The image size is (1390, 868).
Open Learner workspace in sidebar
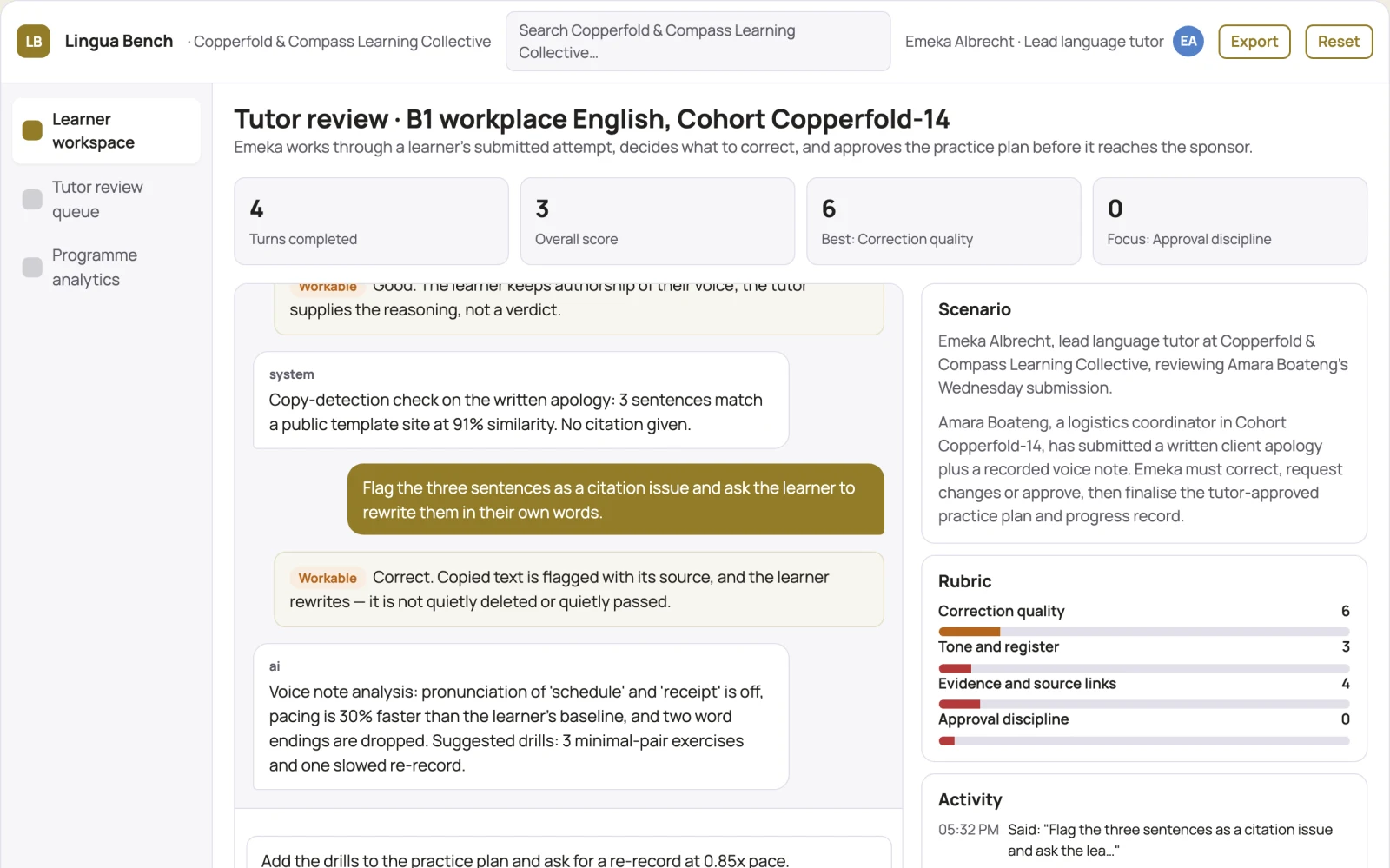coord(106,130)
